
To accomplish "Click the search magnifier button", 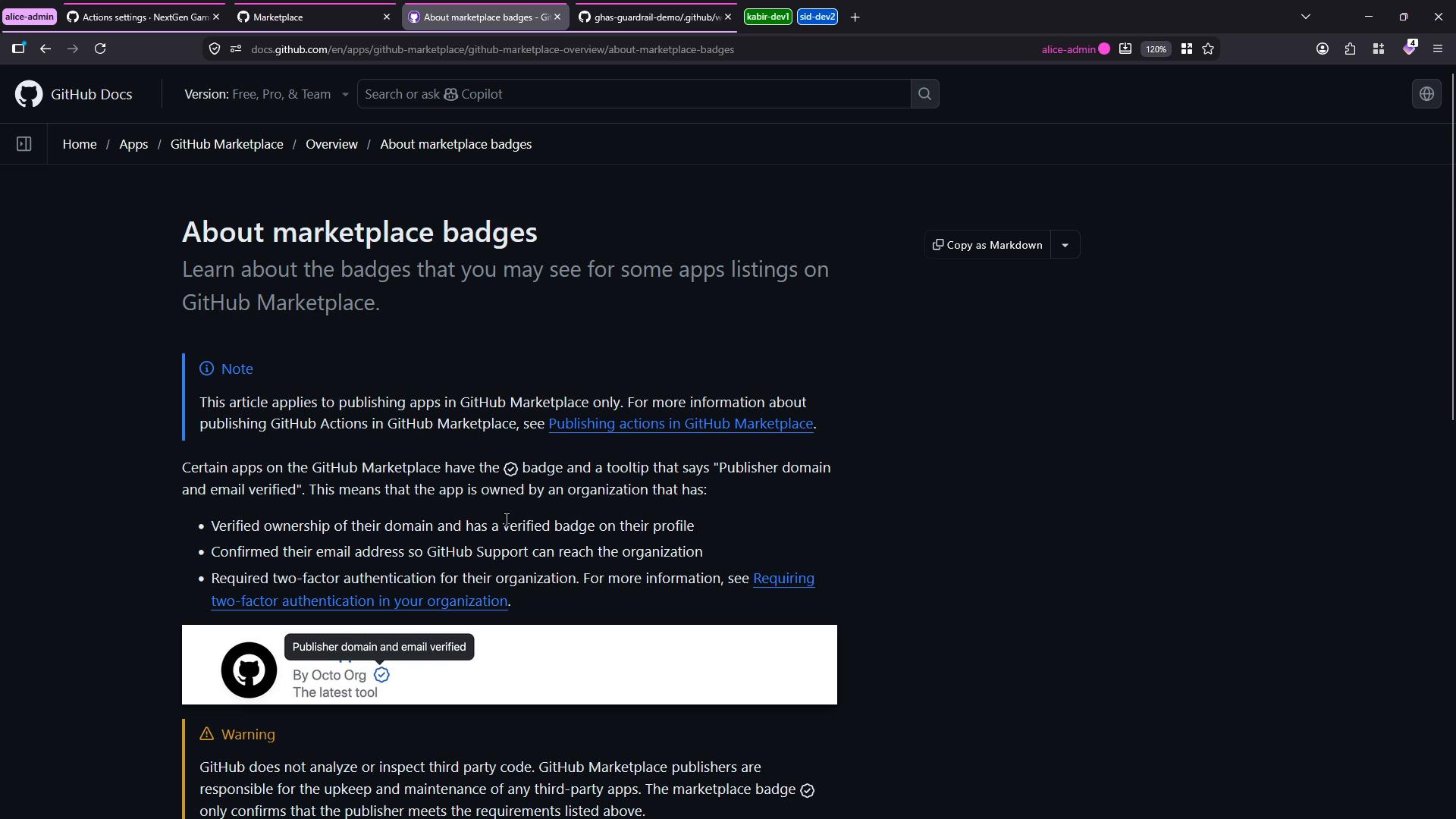I will click(924, 94).
